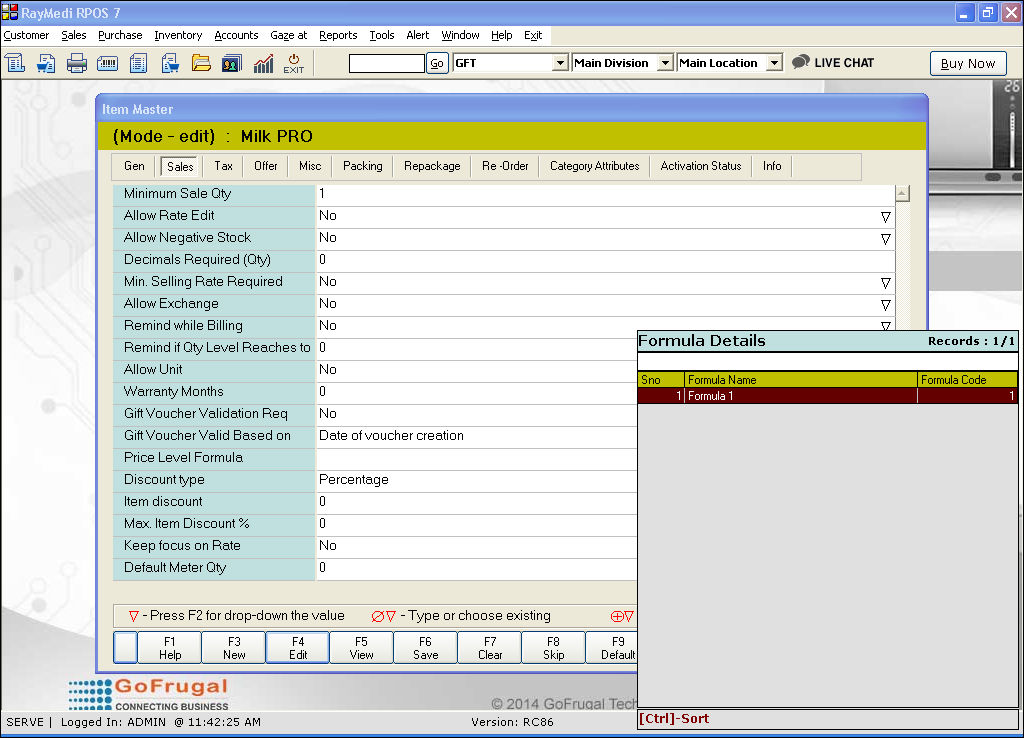This screenshot has width=1024, height=738.
Task: Open Allow Negative Stock dropdown arrow
Action: [x=886, y=239]
